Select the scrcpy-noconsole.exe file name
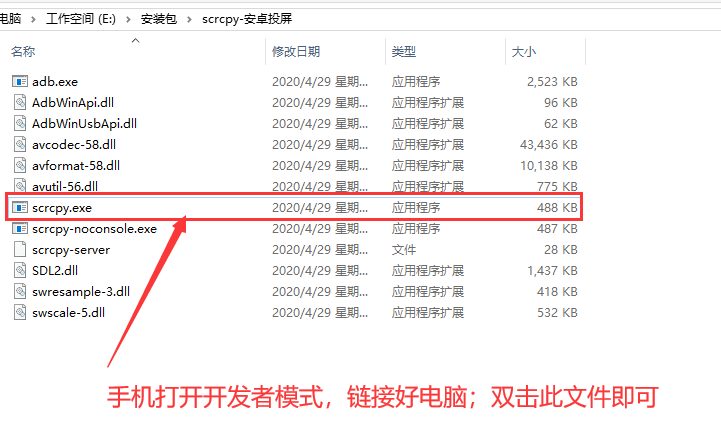 [x=94, y=229]
